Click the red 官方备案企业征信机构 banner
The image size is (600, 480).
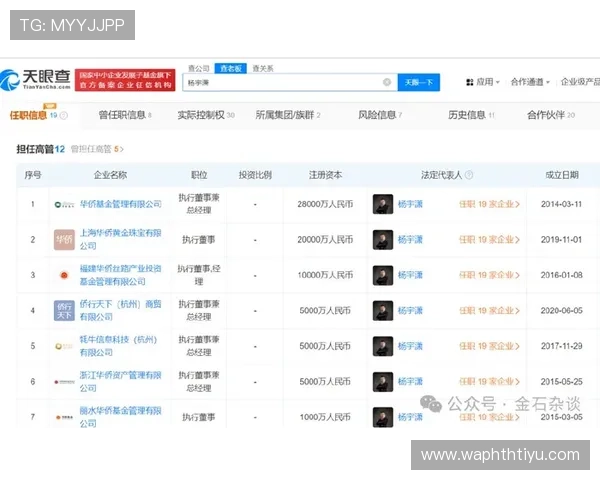tap(125, 80)
